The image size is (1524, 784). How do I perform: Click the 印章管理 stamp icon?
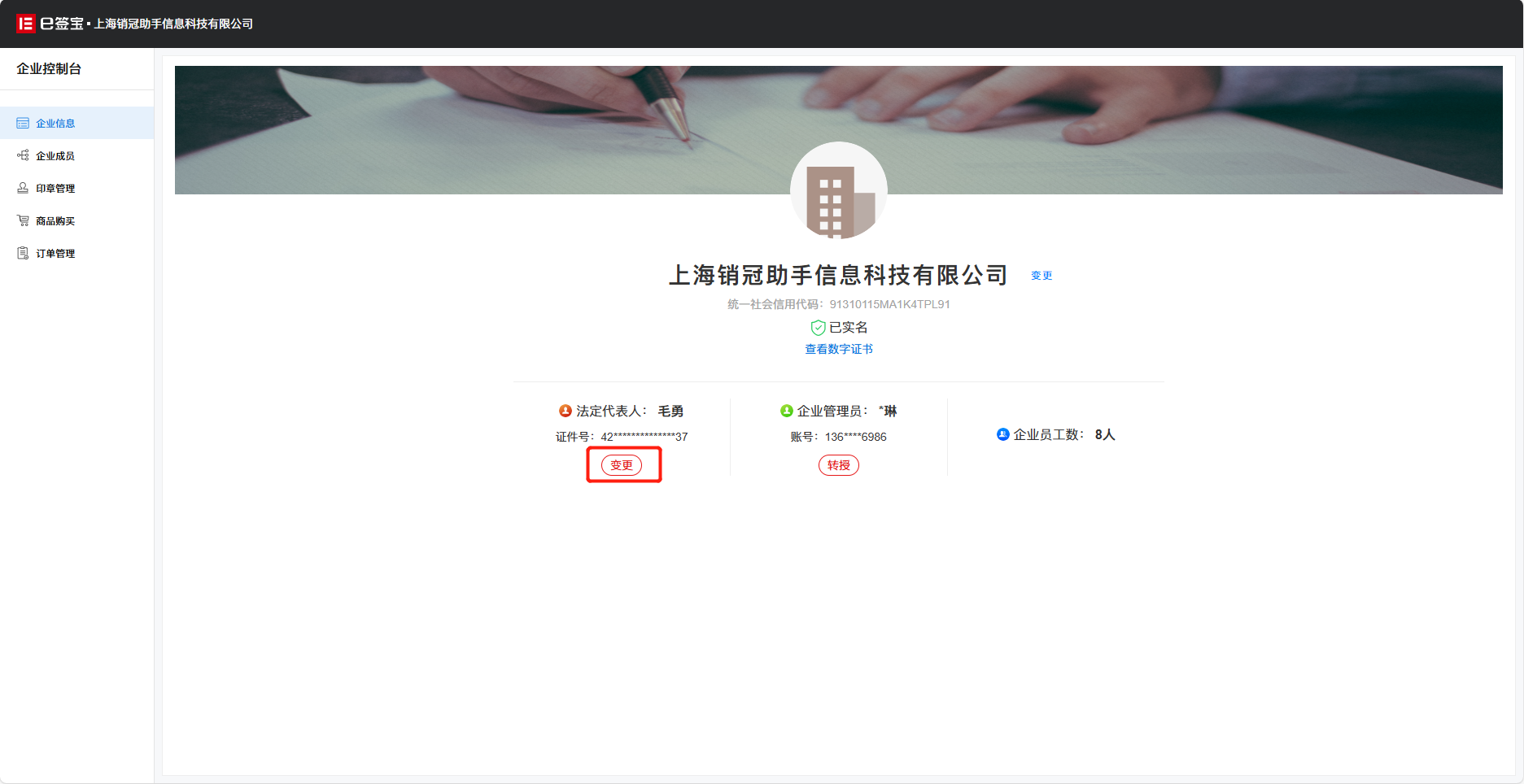23,188
